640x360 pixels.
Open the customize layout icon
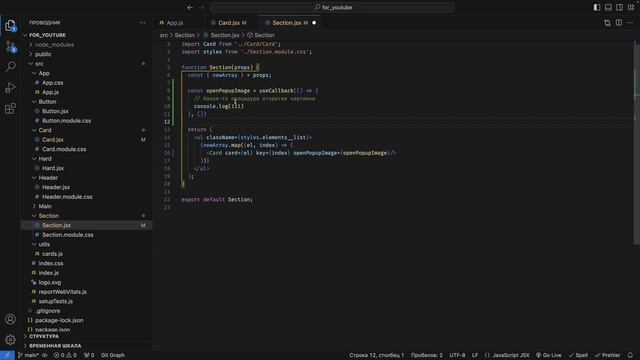(x=631, y=7)
